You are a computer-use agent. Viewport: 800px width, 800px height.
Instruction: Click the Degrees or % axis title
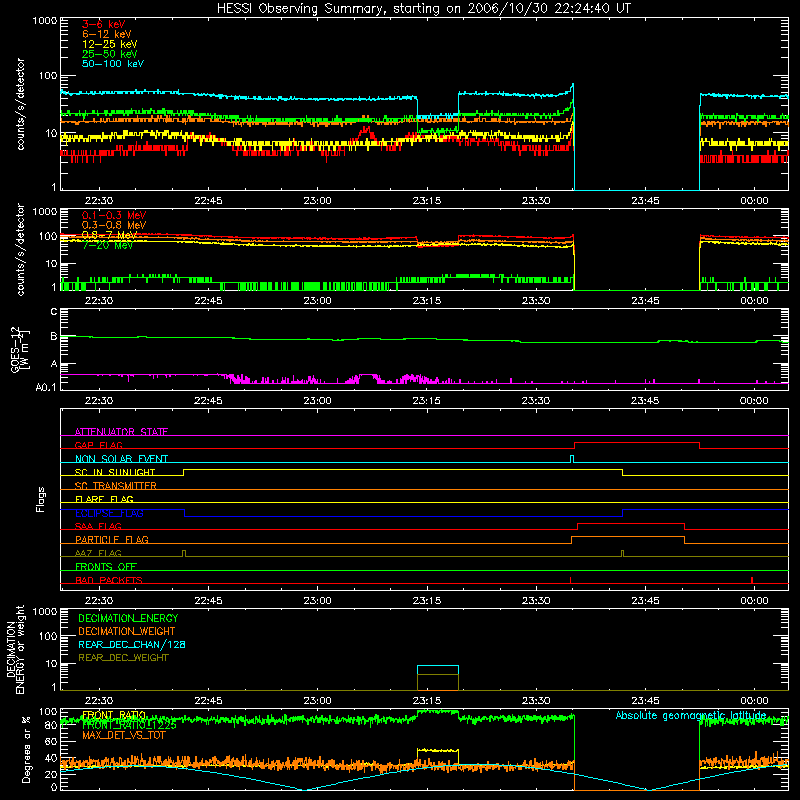(27, 750)
